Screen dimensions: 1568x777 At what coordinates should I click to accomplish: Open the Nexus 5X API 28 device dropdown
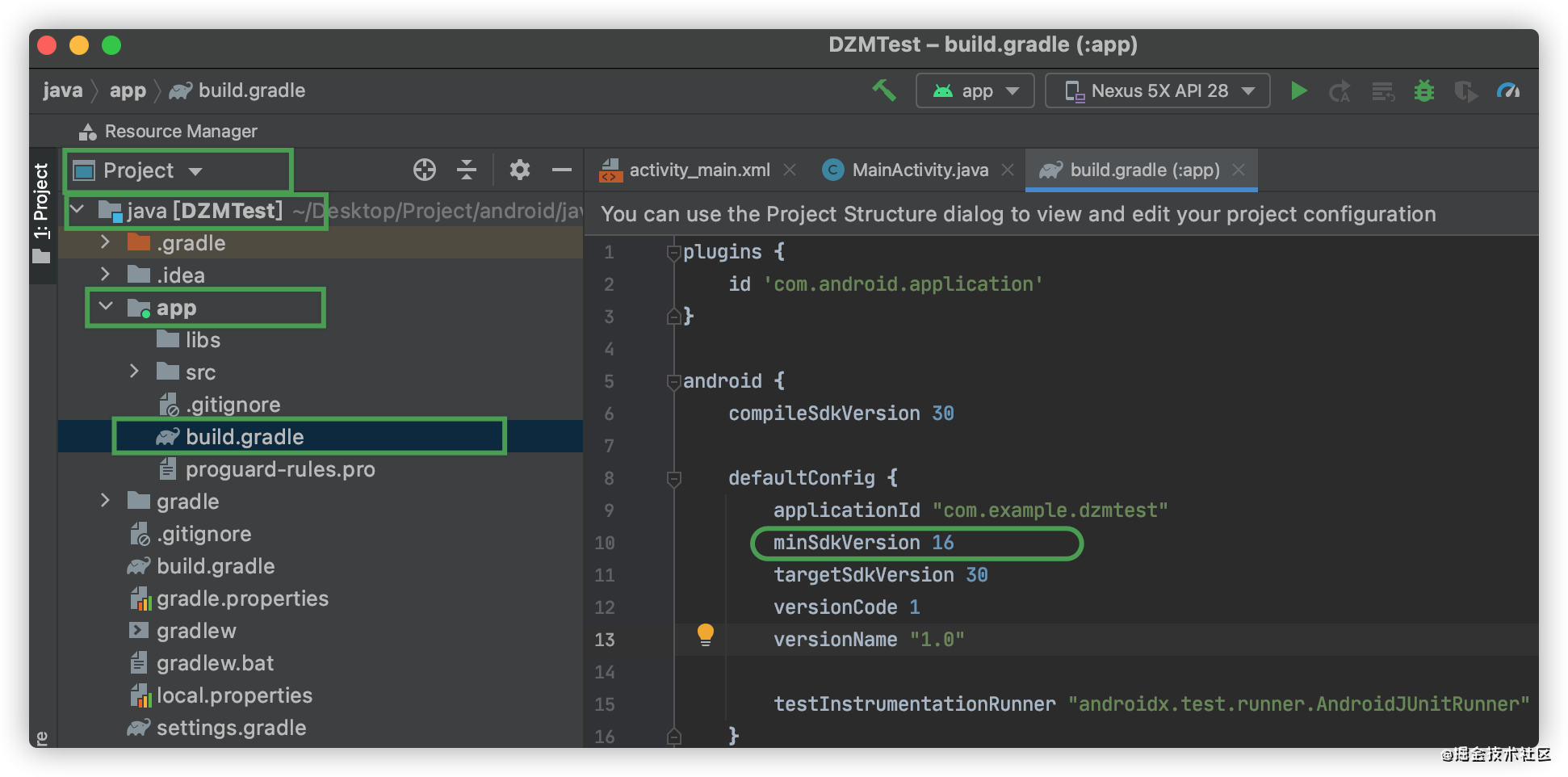(1157, 90)
